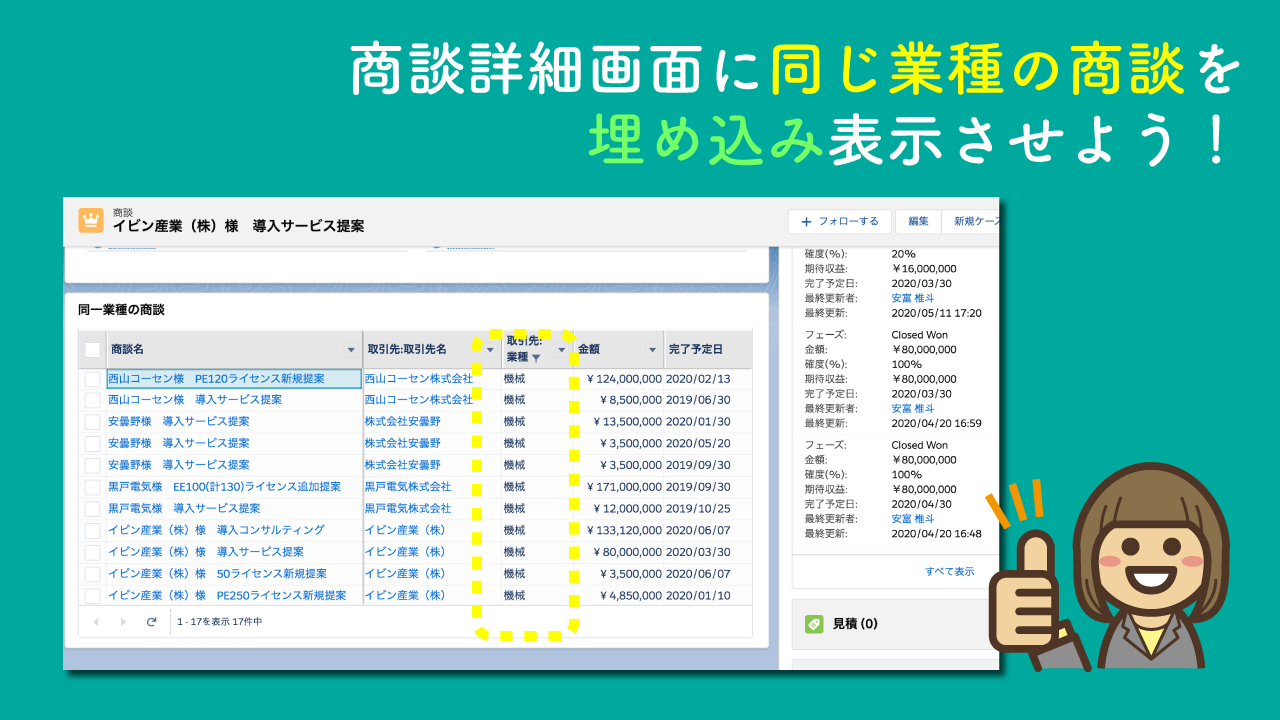
Task: Click the 商談名 column header text
Action: point(128,350)
